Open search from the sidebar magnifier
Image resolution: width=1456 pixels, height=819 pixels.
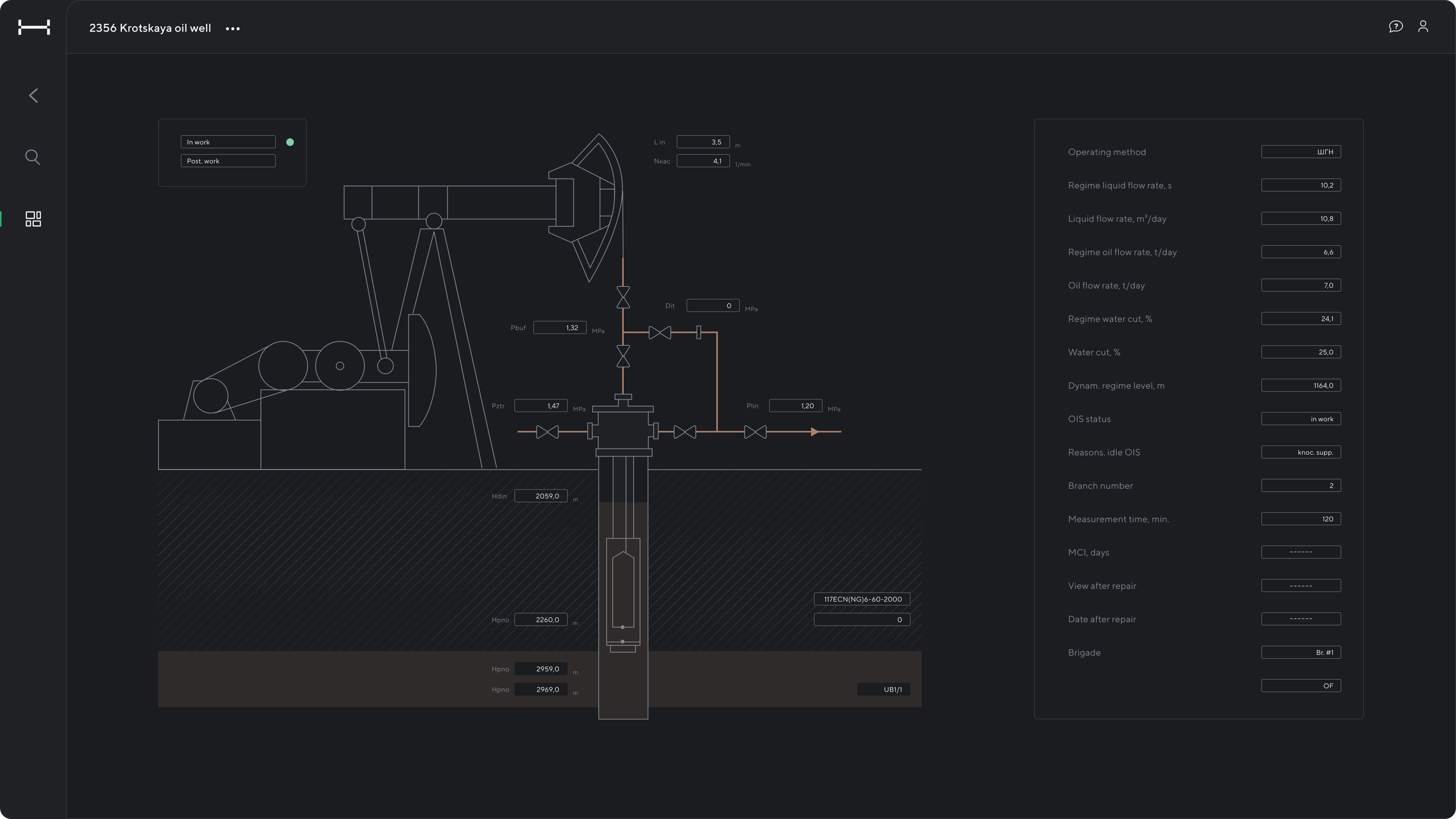pyautogui.click(x=33, y=157)
